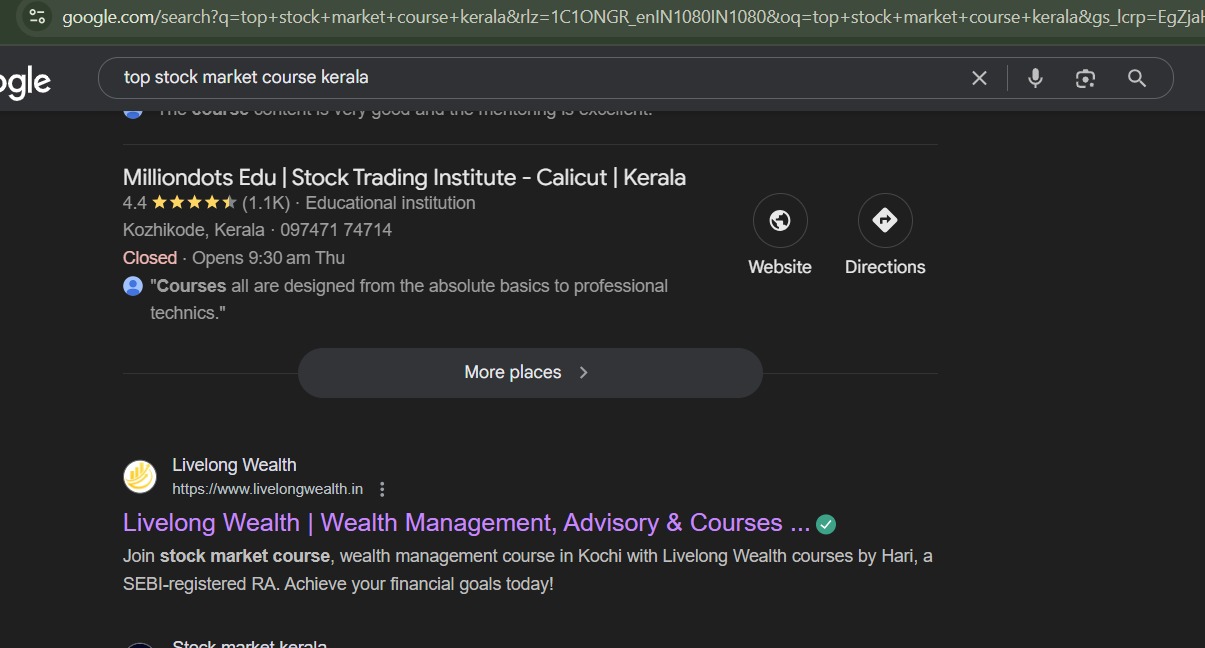Click the Google logo
Screen dimensions: 1205x648
(x=25, y=82)
